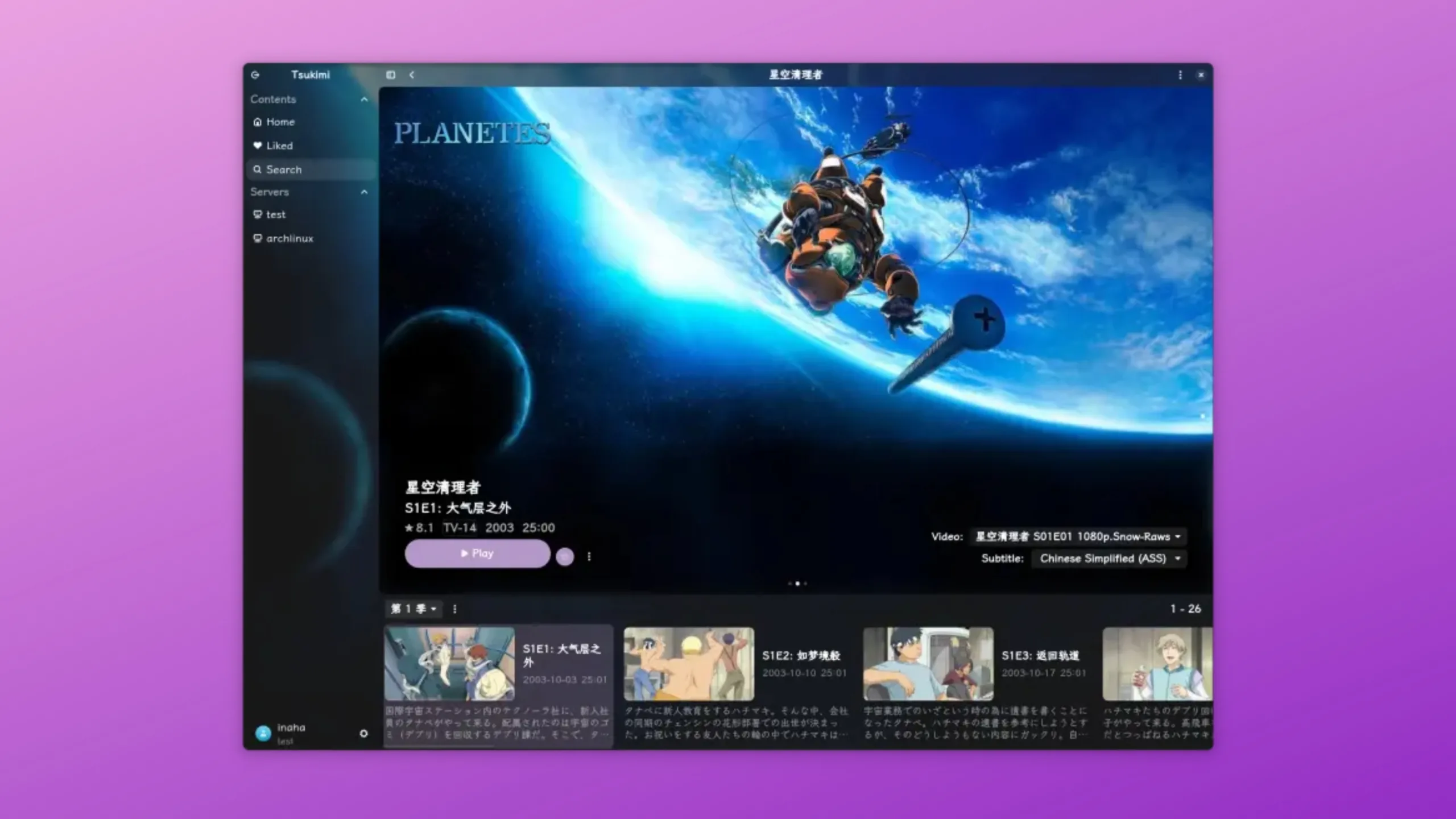Toggle the sidebar panel icon
The image size is (1456, 819).
click(391, 75)
